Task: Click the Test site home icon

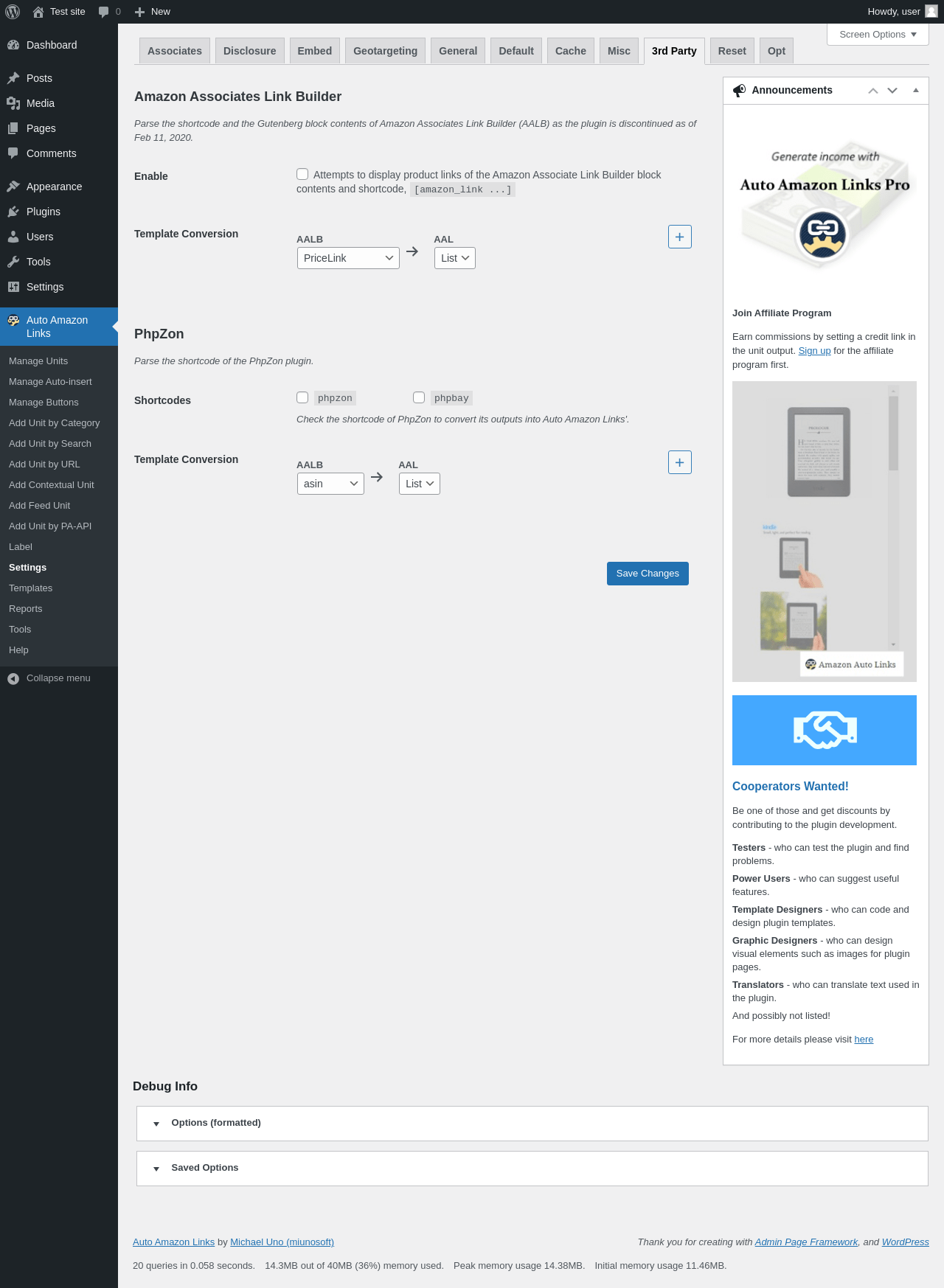Action: click(38, 12)
